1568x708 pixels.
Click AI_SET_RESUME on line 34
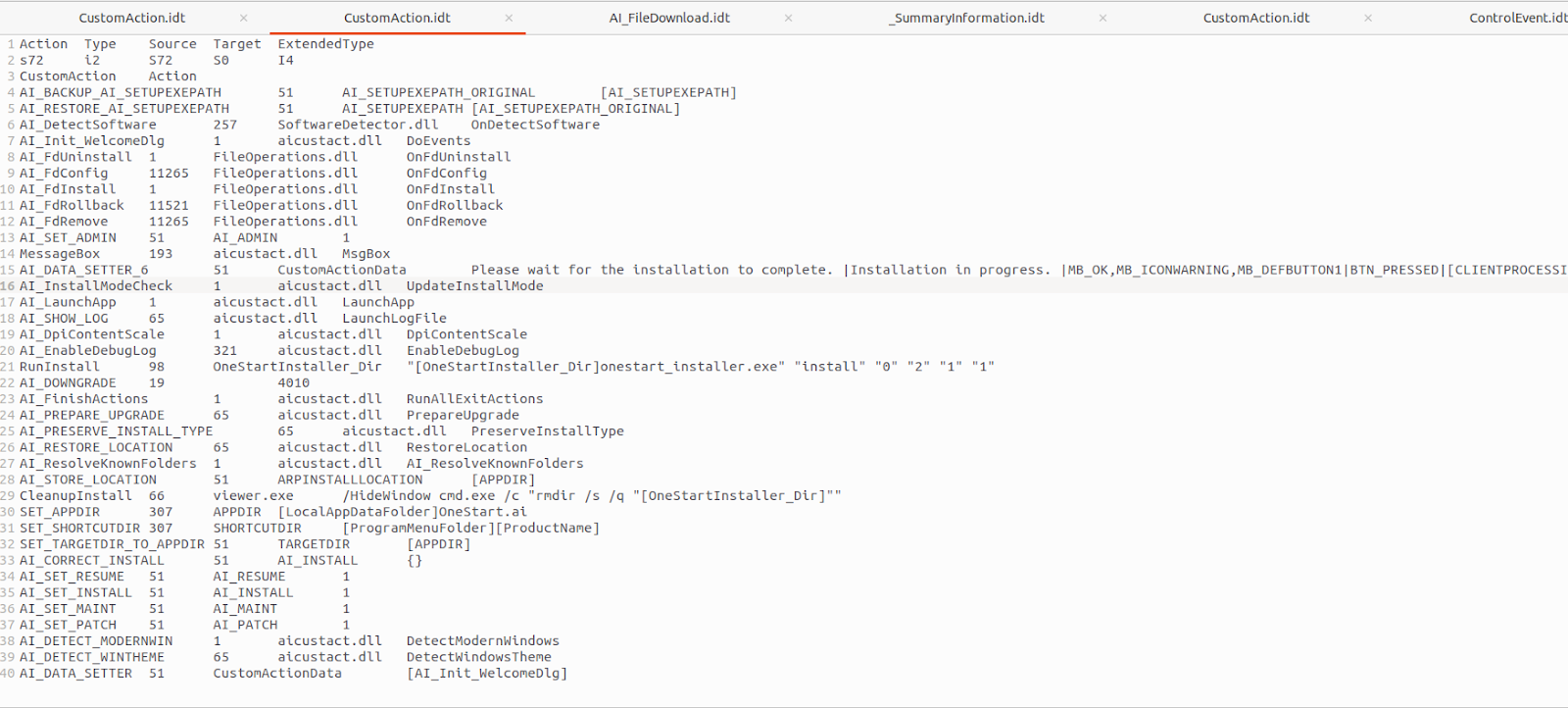point(72,577)
